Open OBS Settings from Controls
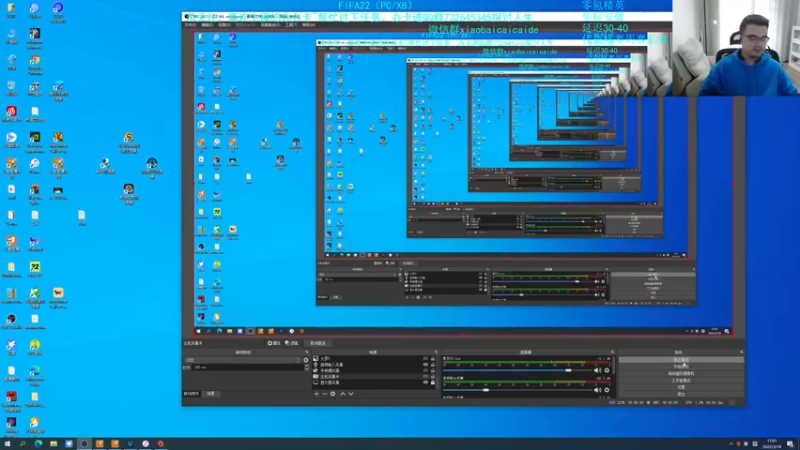This screenshot has height=450, width=800. tap(681, 387)
